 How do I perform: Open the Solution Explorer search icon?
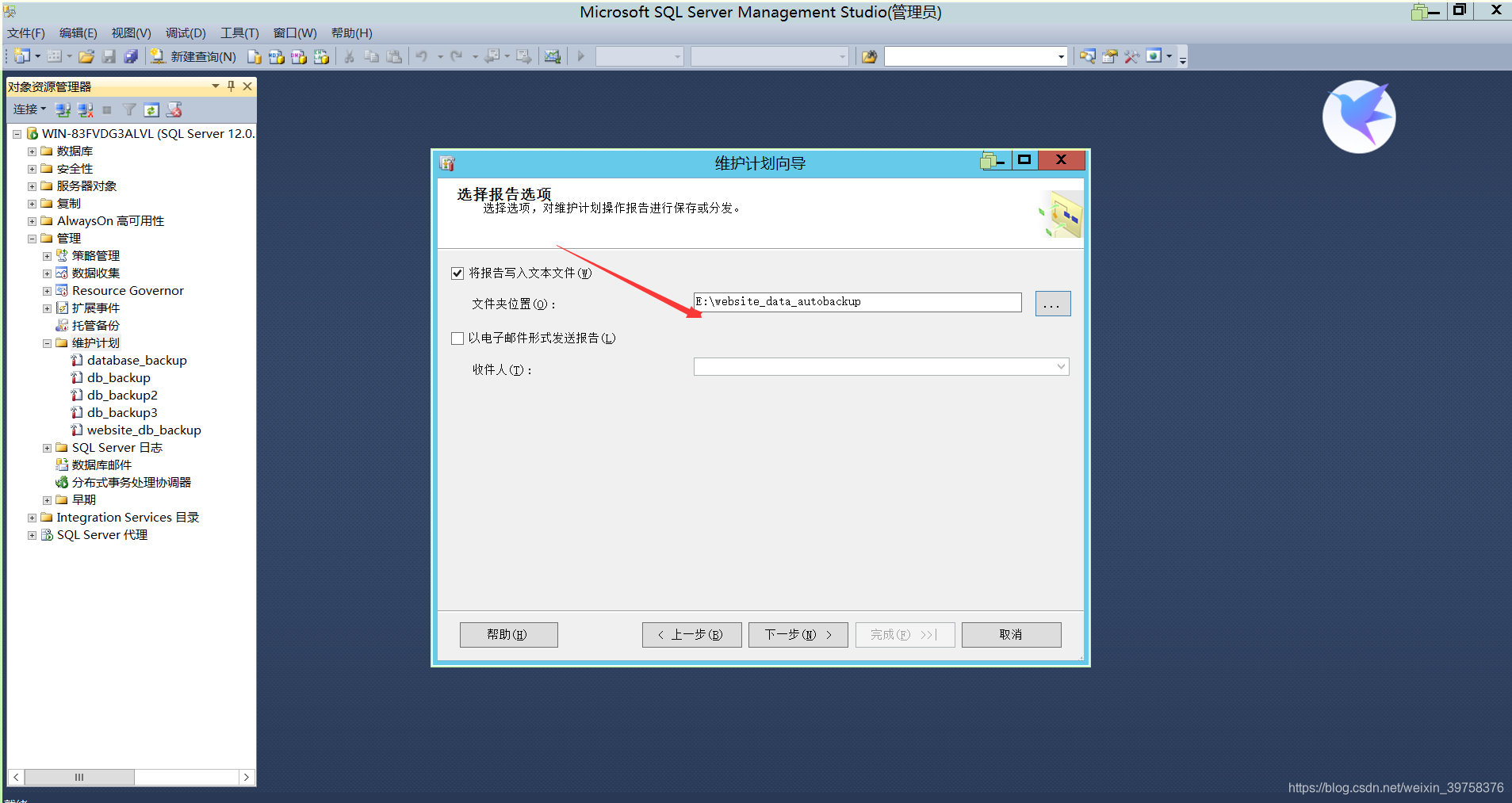click(1088, 56)
